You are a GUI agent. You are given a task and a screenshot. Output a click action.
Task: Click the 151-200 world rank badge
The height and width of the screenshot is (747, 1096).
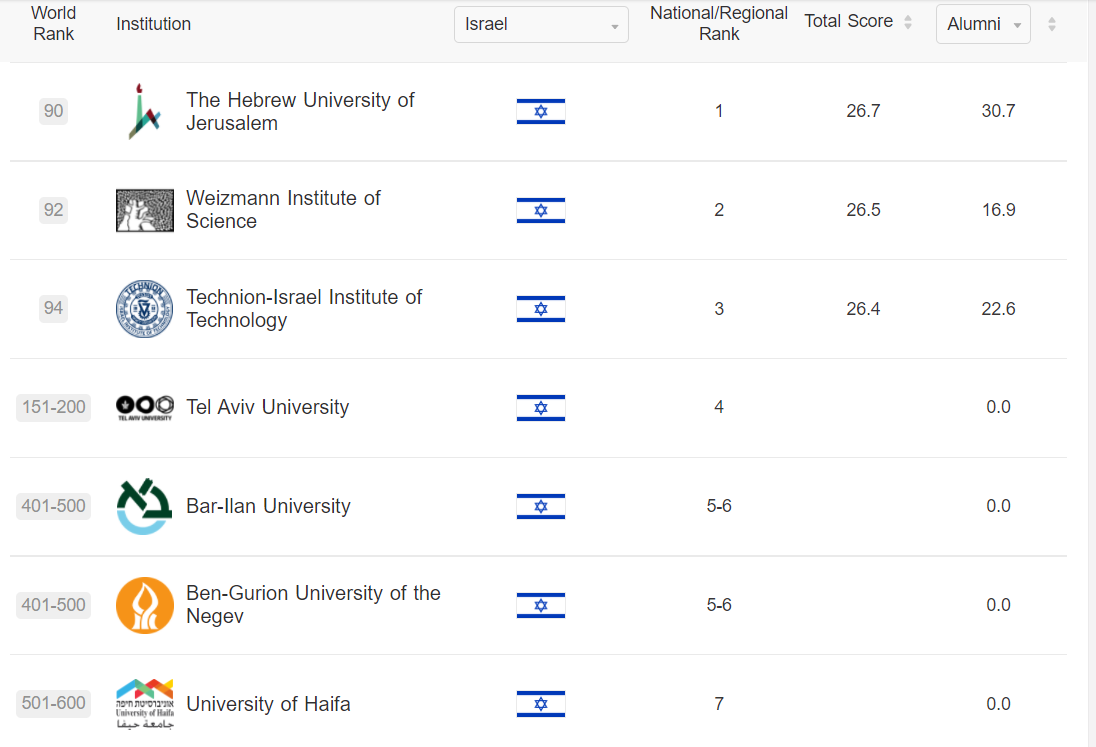tap(54, 407)
